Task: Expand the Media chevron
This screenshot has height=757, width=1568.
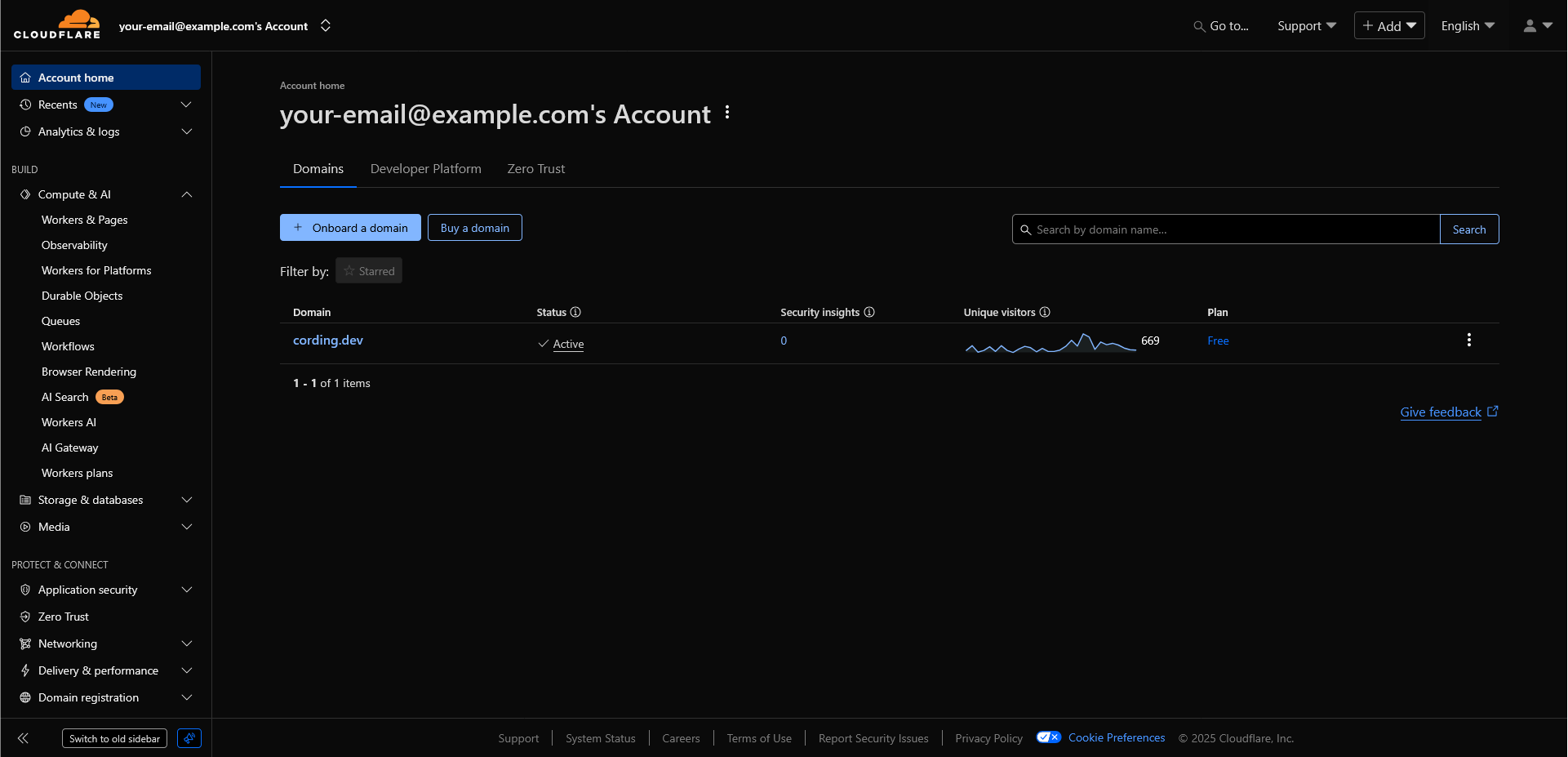Action: (186, 527)
